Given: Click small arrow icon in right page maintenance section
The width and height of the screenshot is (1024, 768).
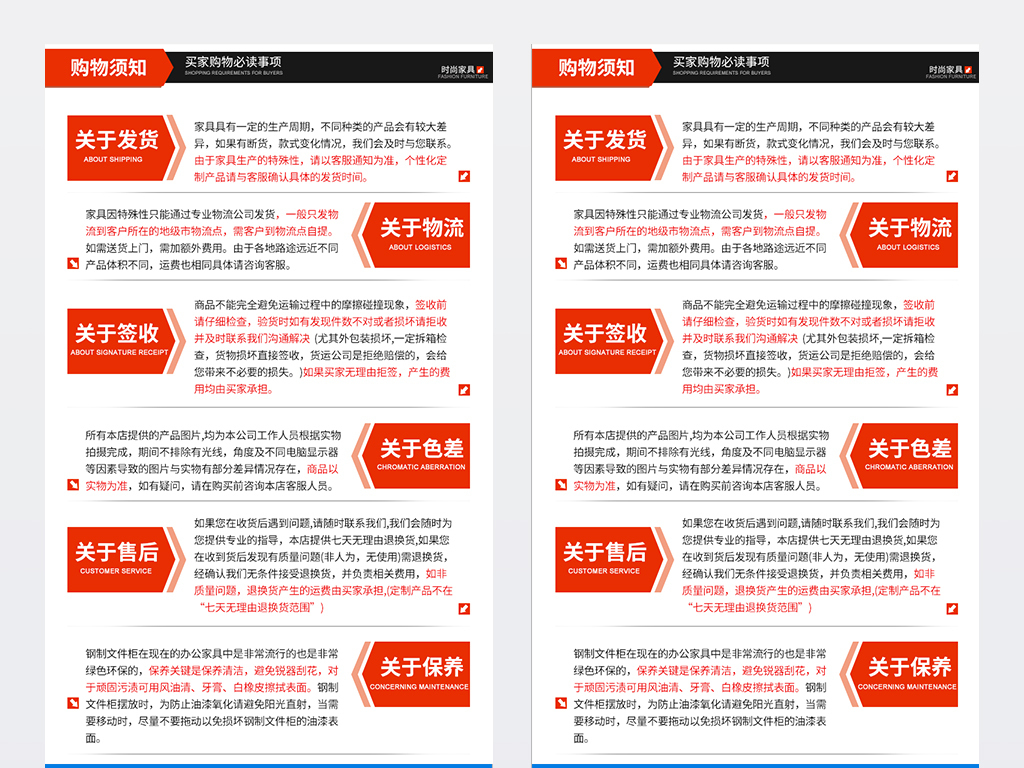Looking at the screenshot, I should (x=561, y=704).
